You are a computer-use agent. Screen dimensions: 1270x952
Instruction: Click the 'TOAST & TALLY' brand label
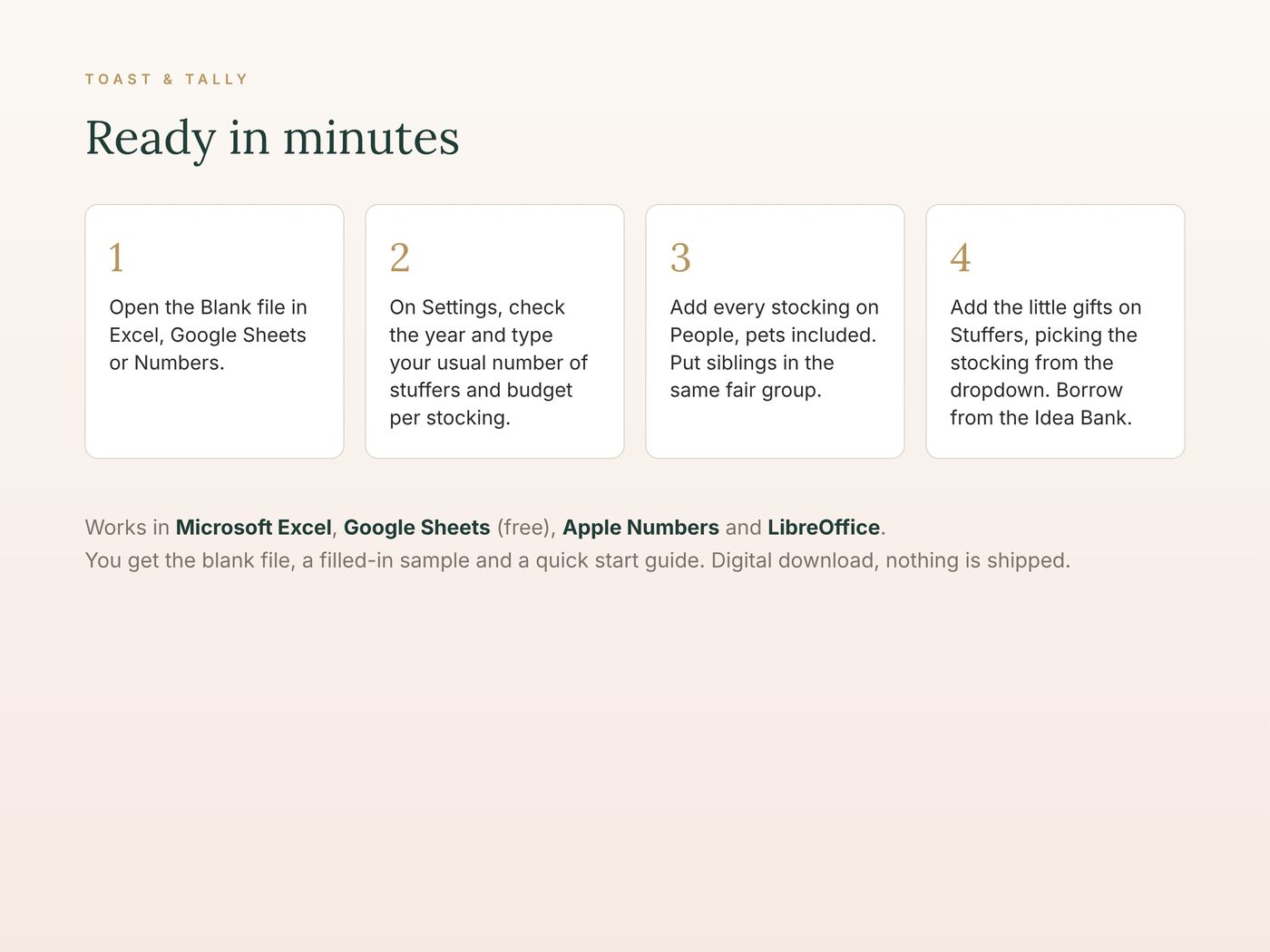pos(166,80)
